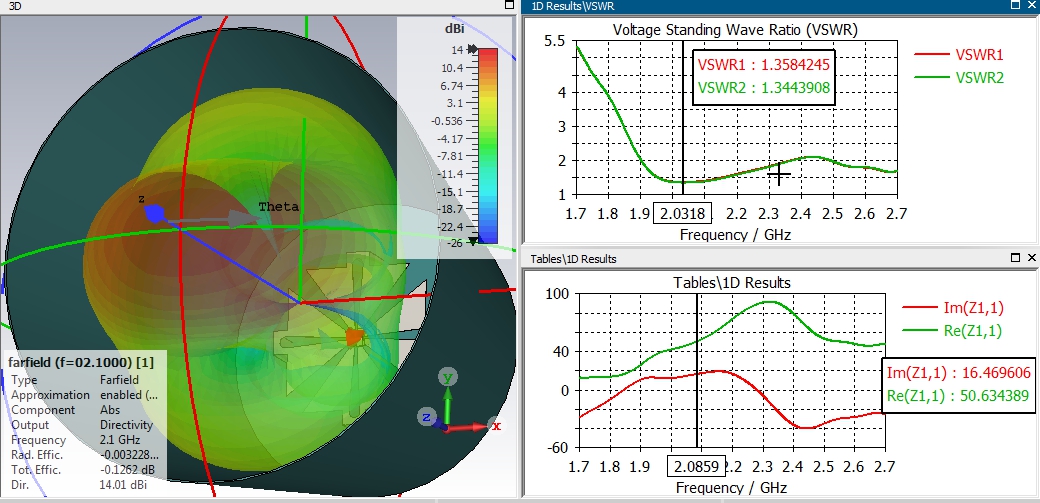
Task: Click the Frequency / GHz label under the VSWR plot
Action: [736, 234]
